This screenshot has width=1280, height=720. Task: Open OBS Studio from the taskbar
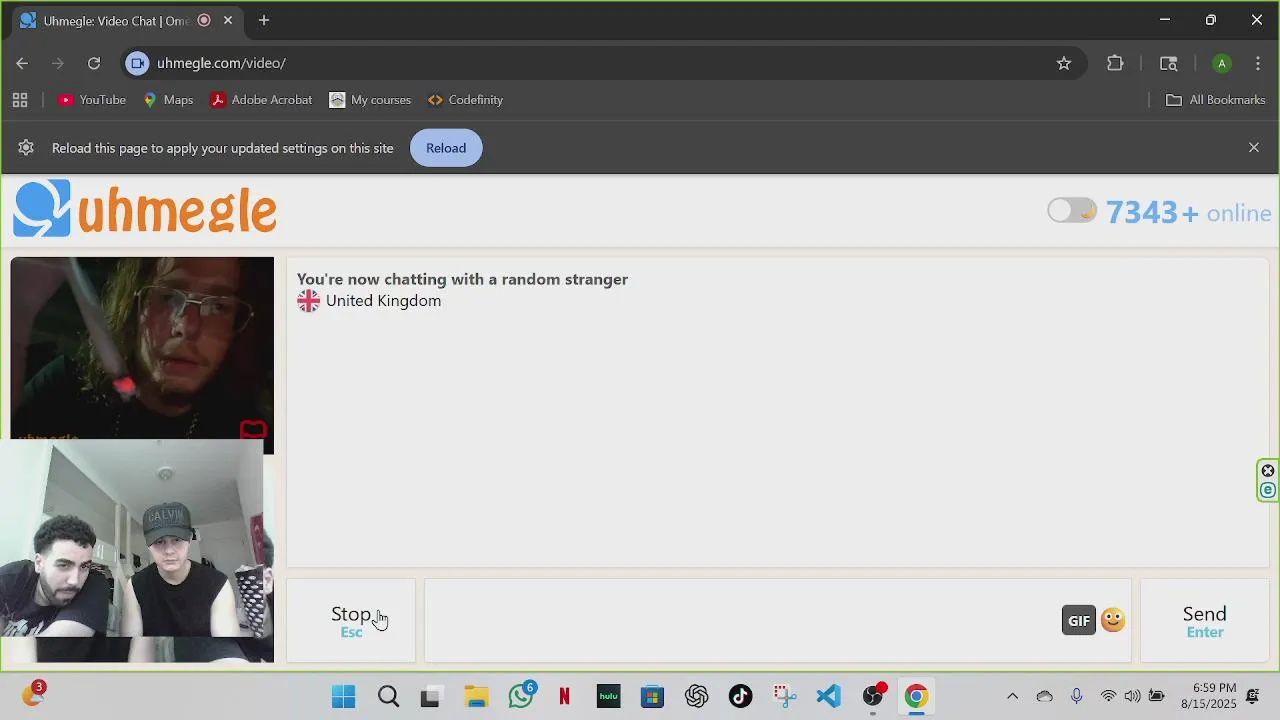coord(873,696)
